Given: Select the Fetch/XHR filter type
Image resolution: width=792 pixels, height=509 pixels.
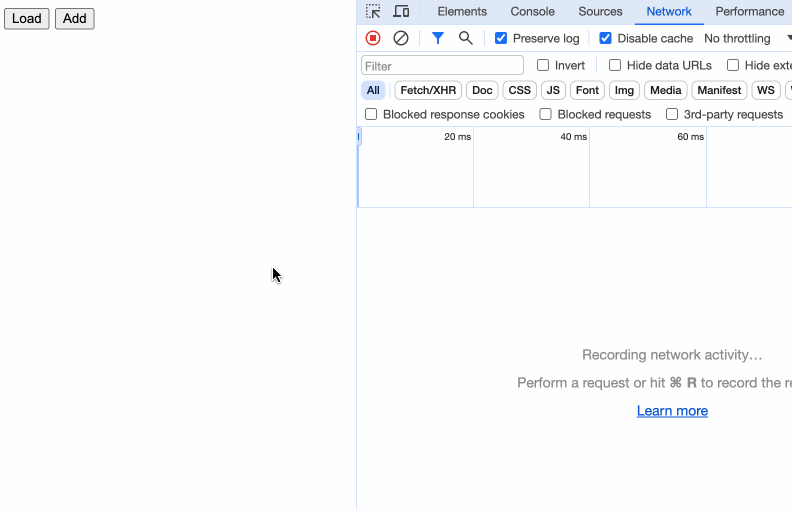Looking at the screenshot, I should click(x=428, y=90).
